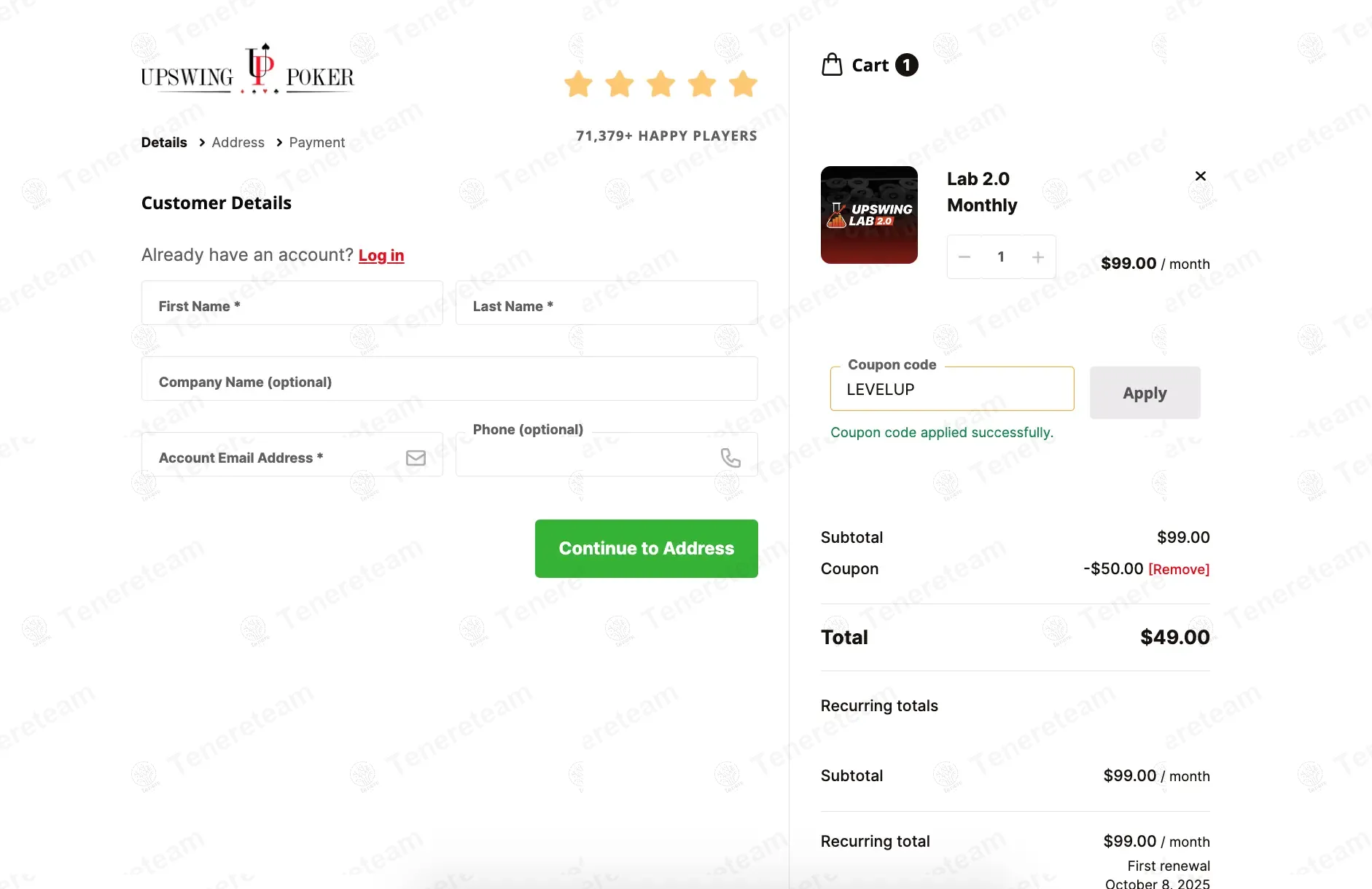The height and width of the screenshot is (889, 1372).
Task: Go to the Payment breadcrumb step
Action: tap(316, 142)
